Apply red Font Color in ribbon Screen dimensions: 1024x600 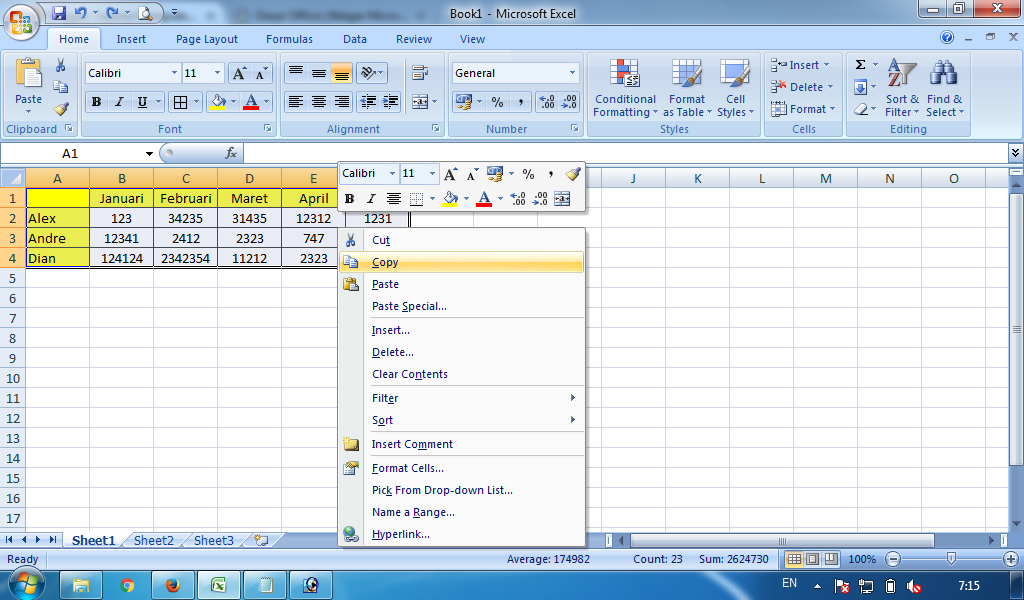(251, 102)
